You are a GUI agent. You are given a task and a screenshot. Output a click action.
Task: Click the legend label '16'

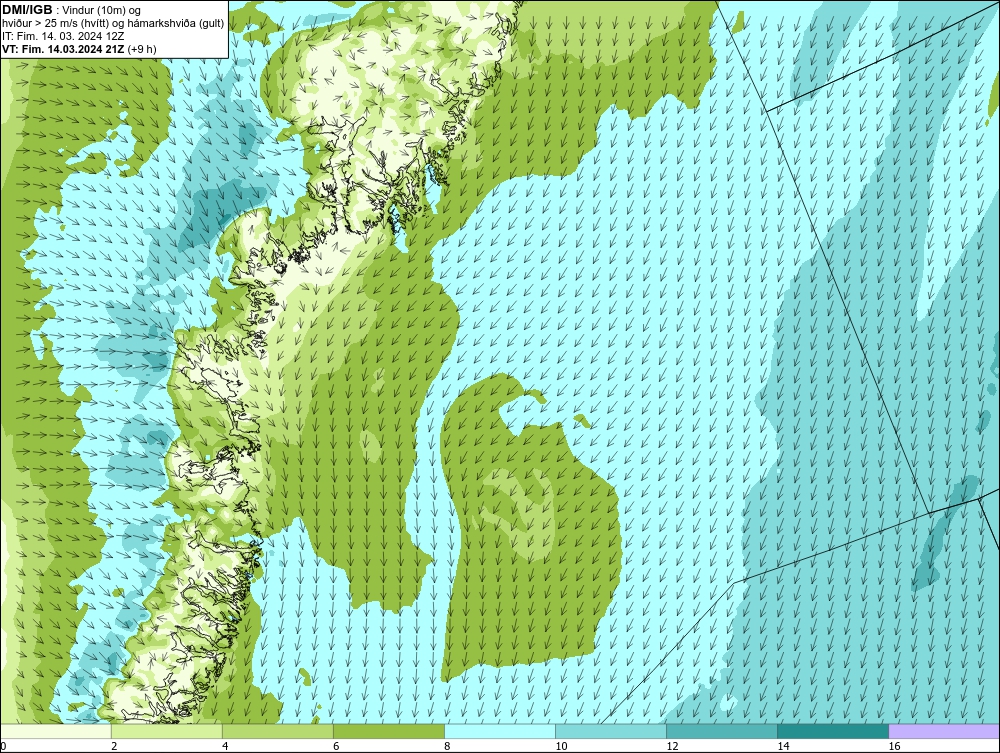[x=893, y=746]
